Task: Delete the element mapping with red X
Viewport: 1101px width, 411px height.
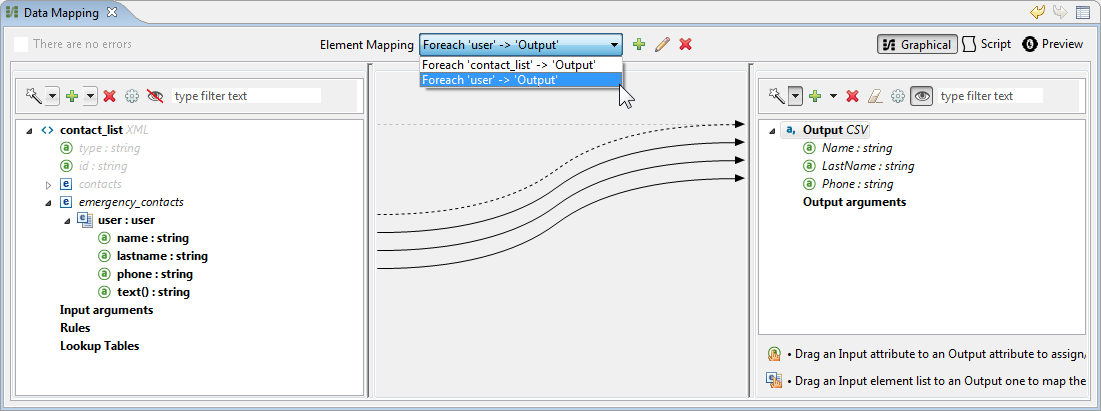Action: click(x=686, y=45)
